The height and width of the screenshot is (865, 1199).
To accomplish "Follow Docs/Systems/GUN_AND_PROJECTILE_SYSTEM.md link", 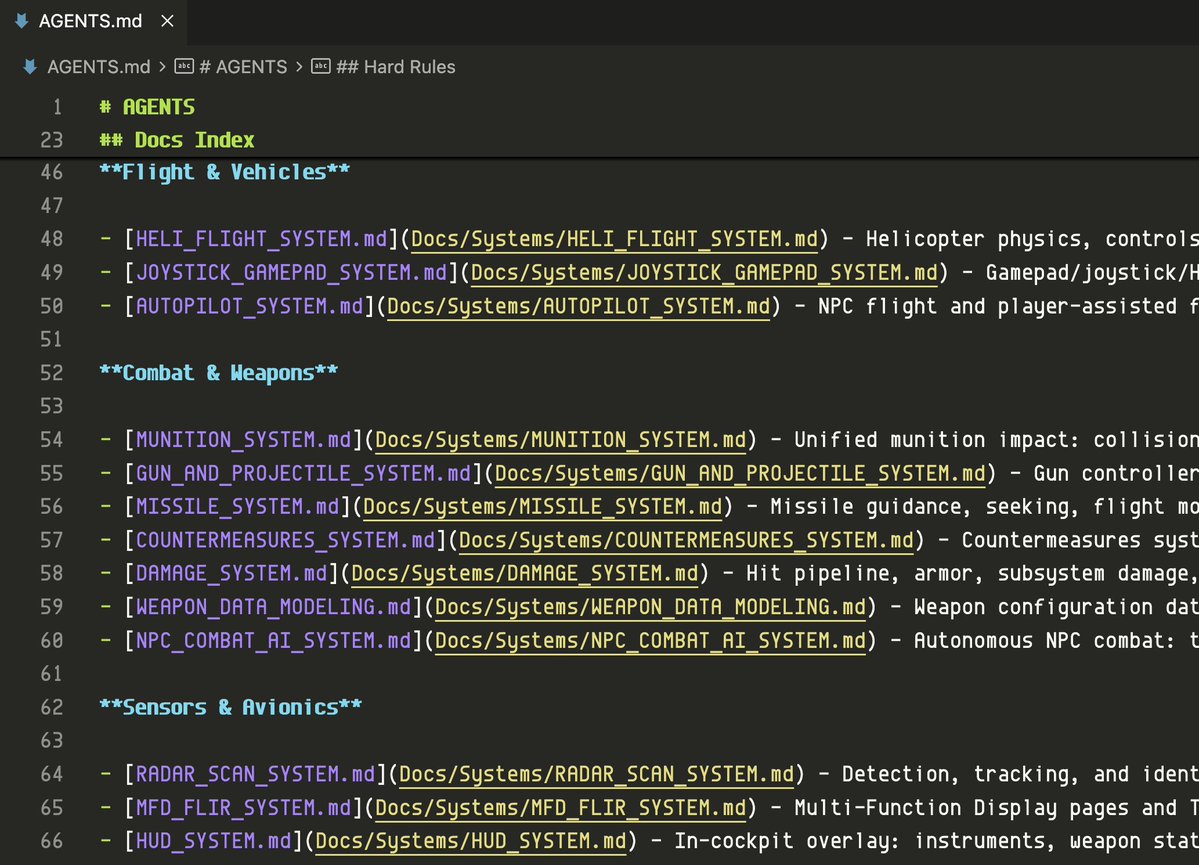I will point(740,473).
